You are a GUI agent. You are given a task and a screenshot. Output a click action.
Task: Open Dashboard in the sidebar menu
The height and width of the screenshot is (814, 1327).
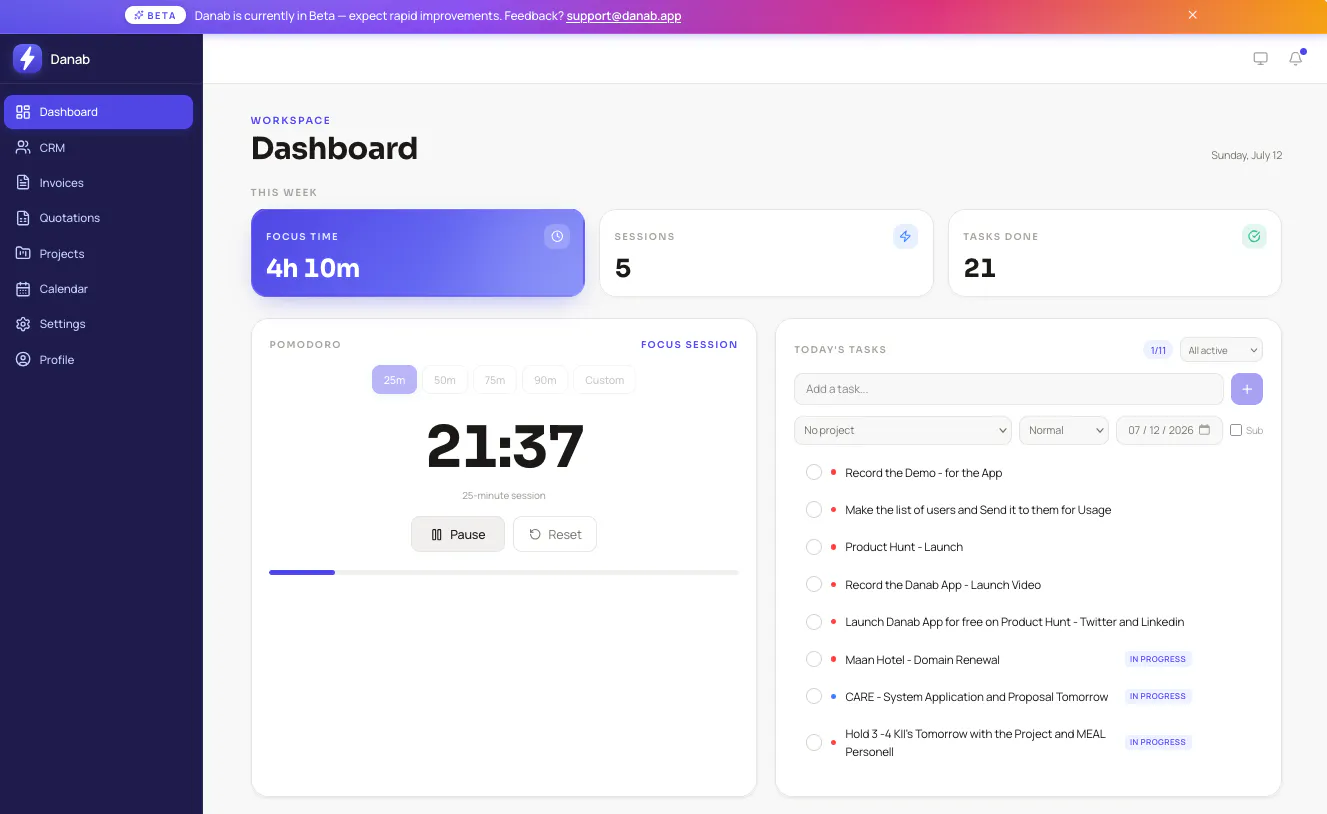tap(98, 112)
